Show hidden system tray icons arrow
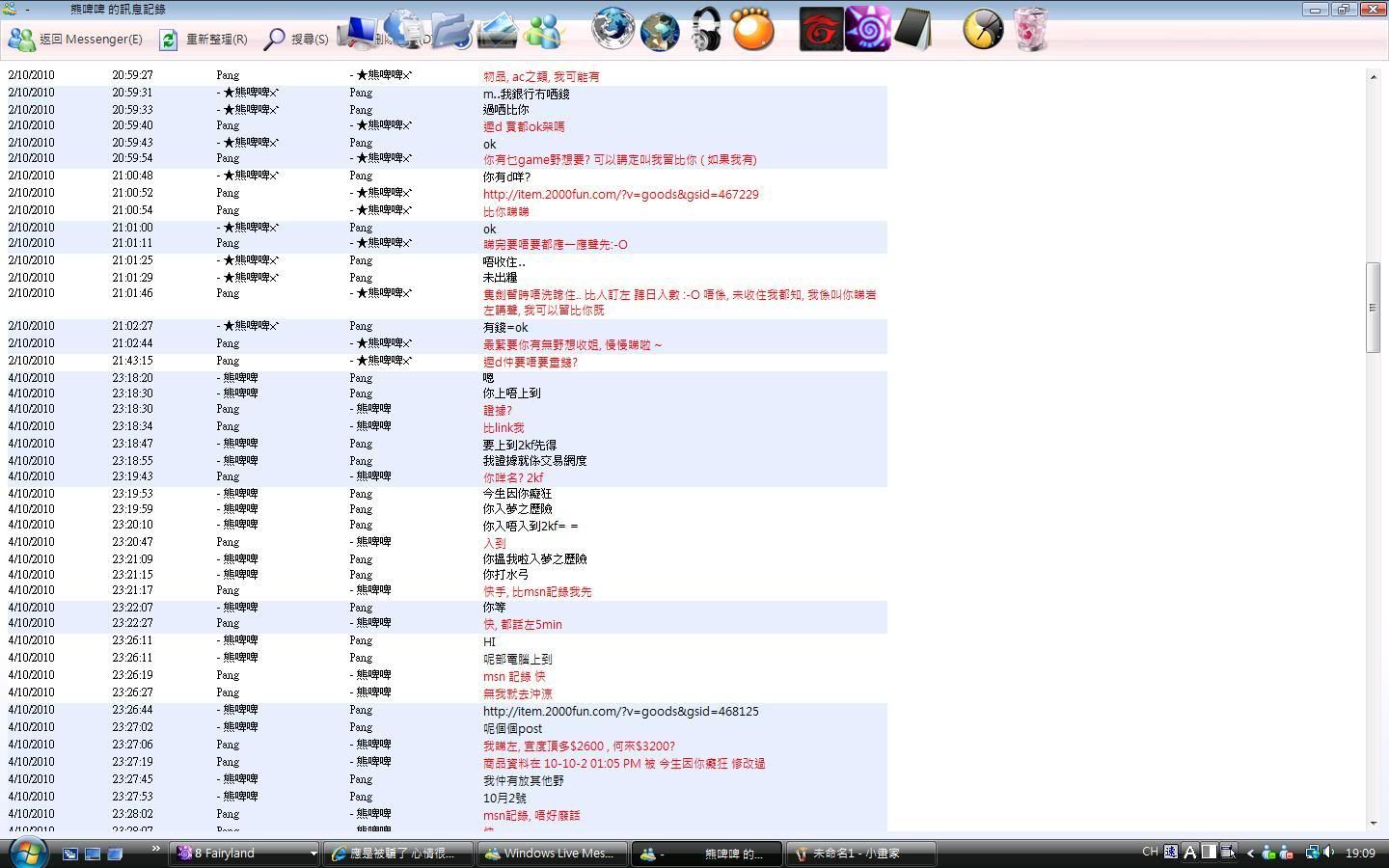This screenshot has height=868, width=1389. [x=1250, y=853]
